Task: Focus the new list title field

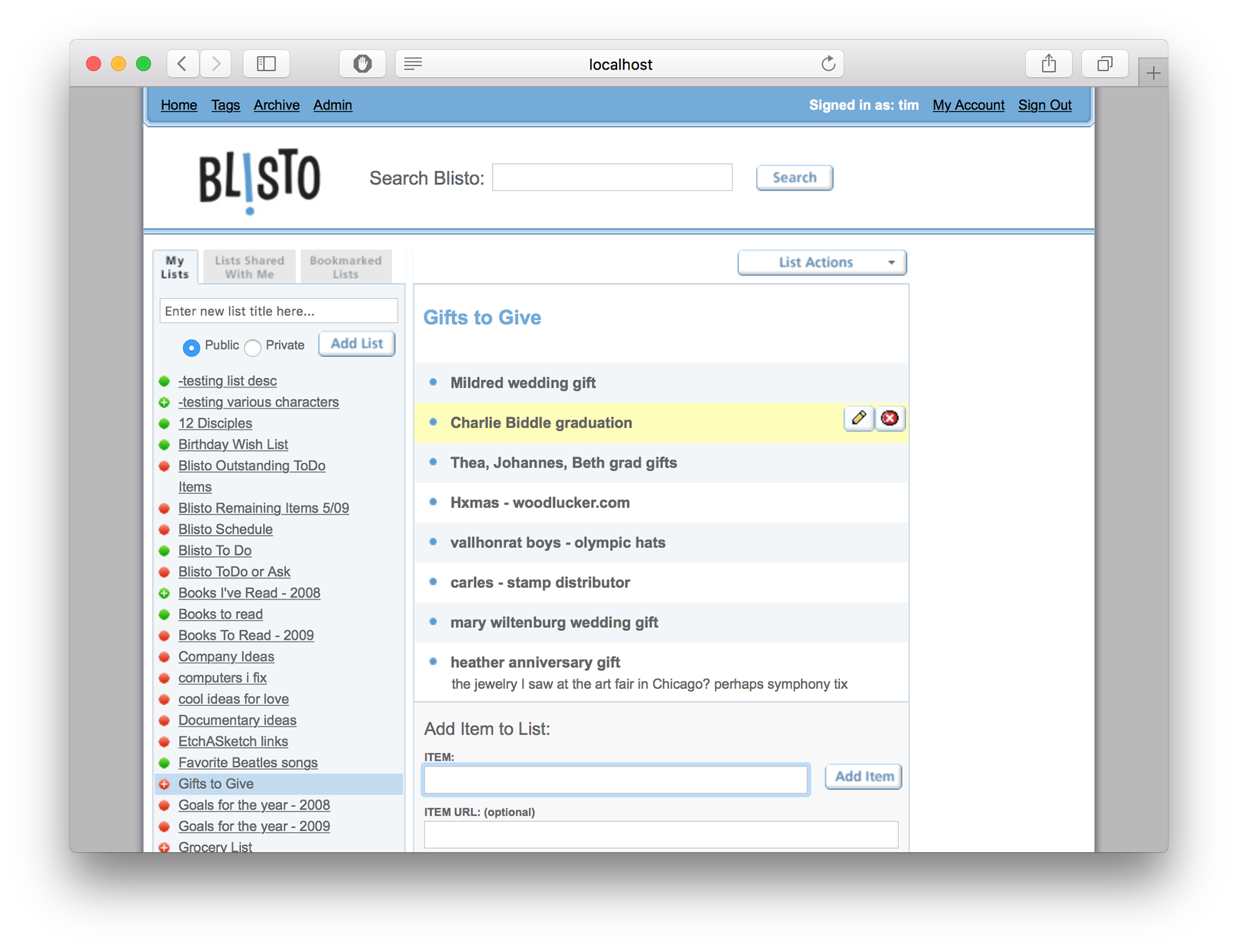Action: tap(279, 311)
